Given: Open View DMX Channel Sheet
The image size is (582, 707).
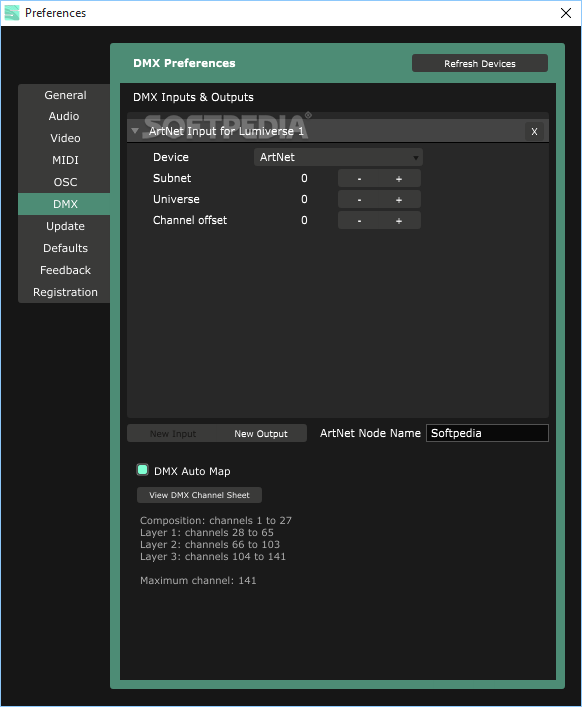Looking at the screenshot, I should click(x=199, y=495).
